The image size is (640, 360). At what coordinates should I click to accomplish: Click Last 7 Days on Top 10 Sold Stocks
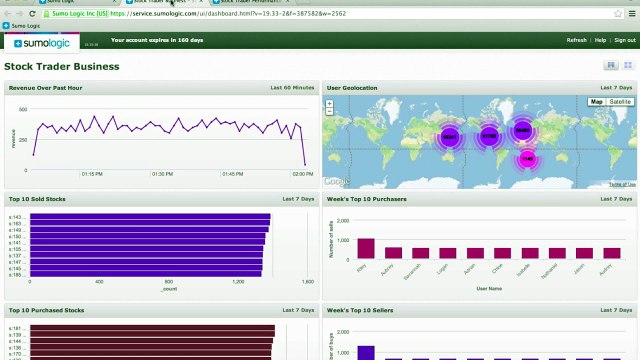click(298, 199)
